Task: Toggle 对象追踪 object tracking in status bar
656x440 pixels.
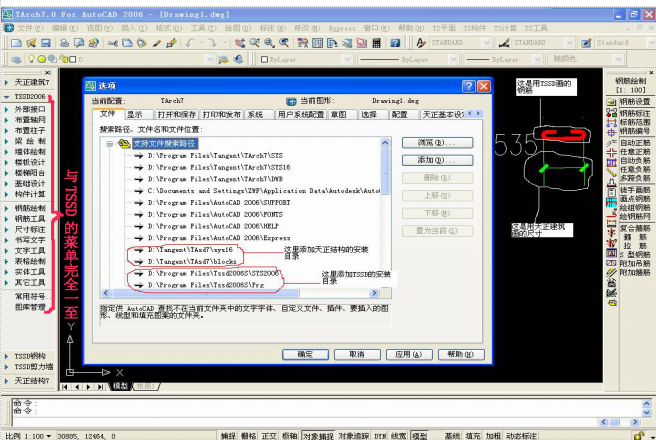Action: tap(354, 436)
